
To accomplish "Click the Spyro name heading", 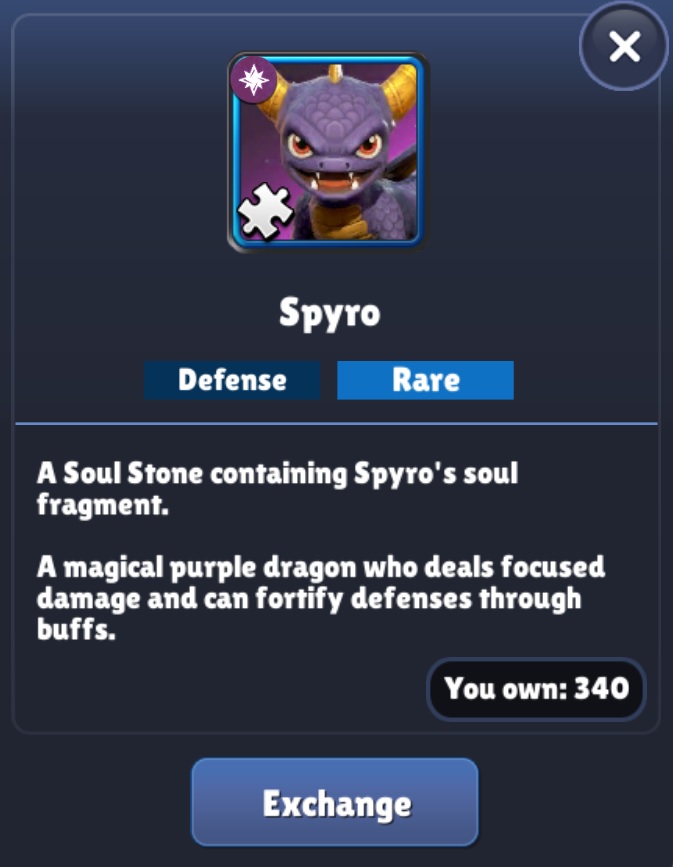I will pyautogui.click(x=330, y=313).
